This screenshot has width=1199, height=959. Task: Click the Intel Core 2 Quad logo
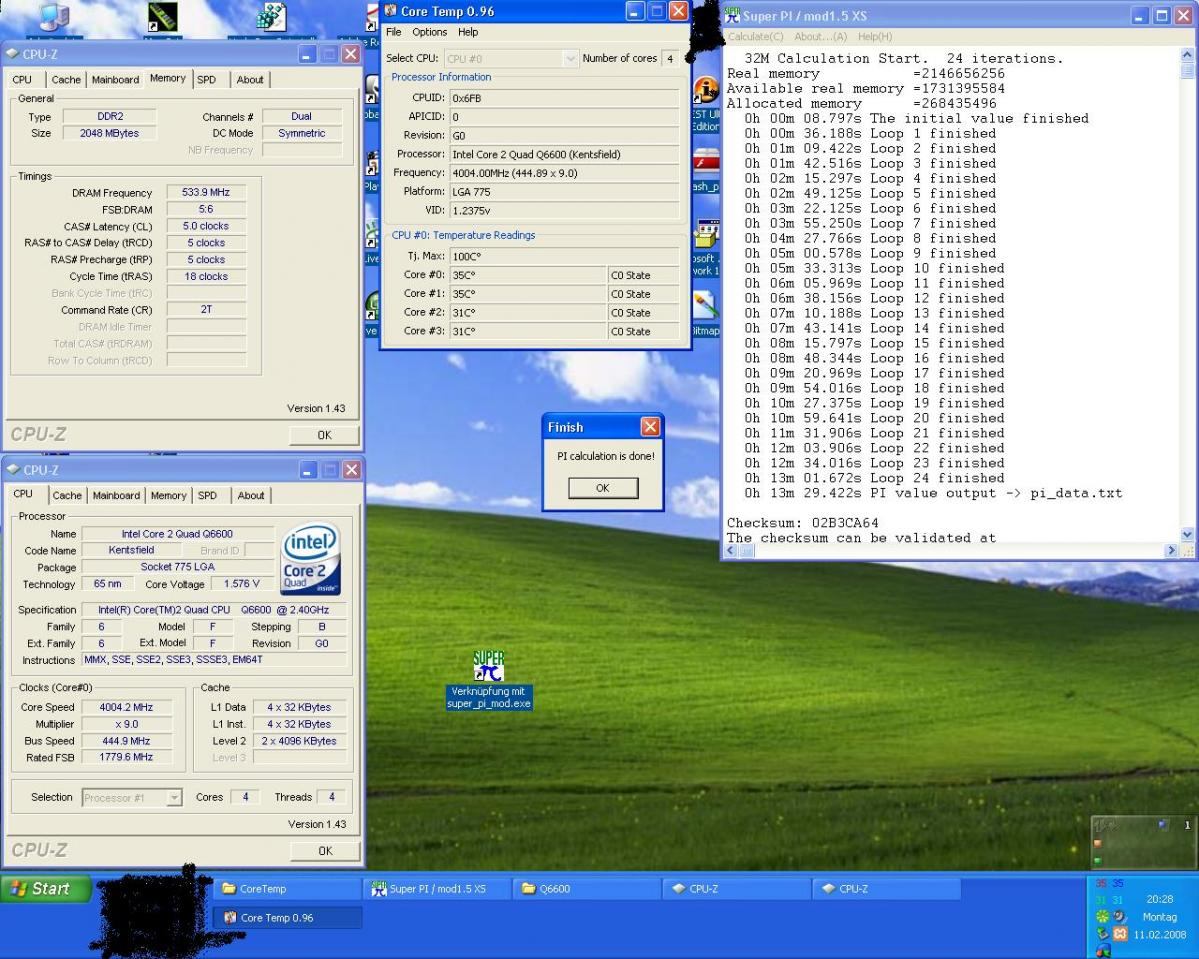pos(310,558)
